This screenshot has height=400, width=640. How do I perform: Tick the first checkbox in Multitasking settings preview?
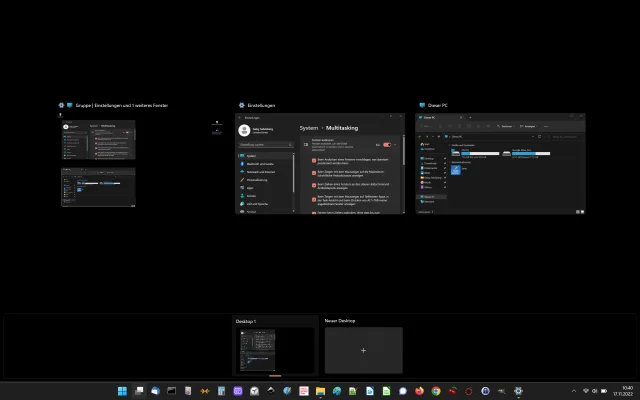coord(314,159)
